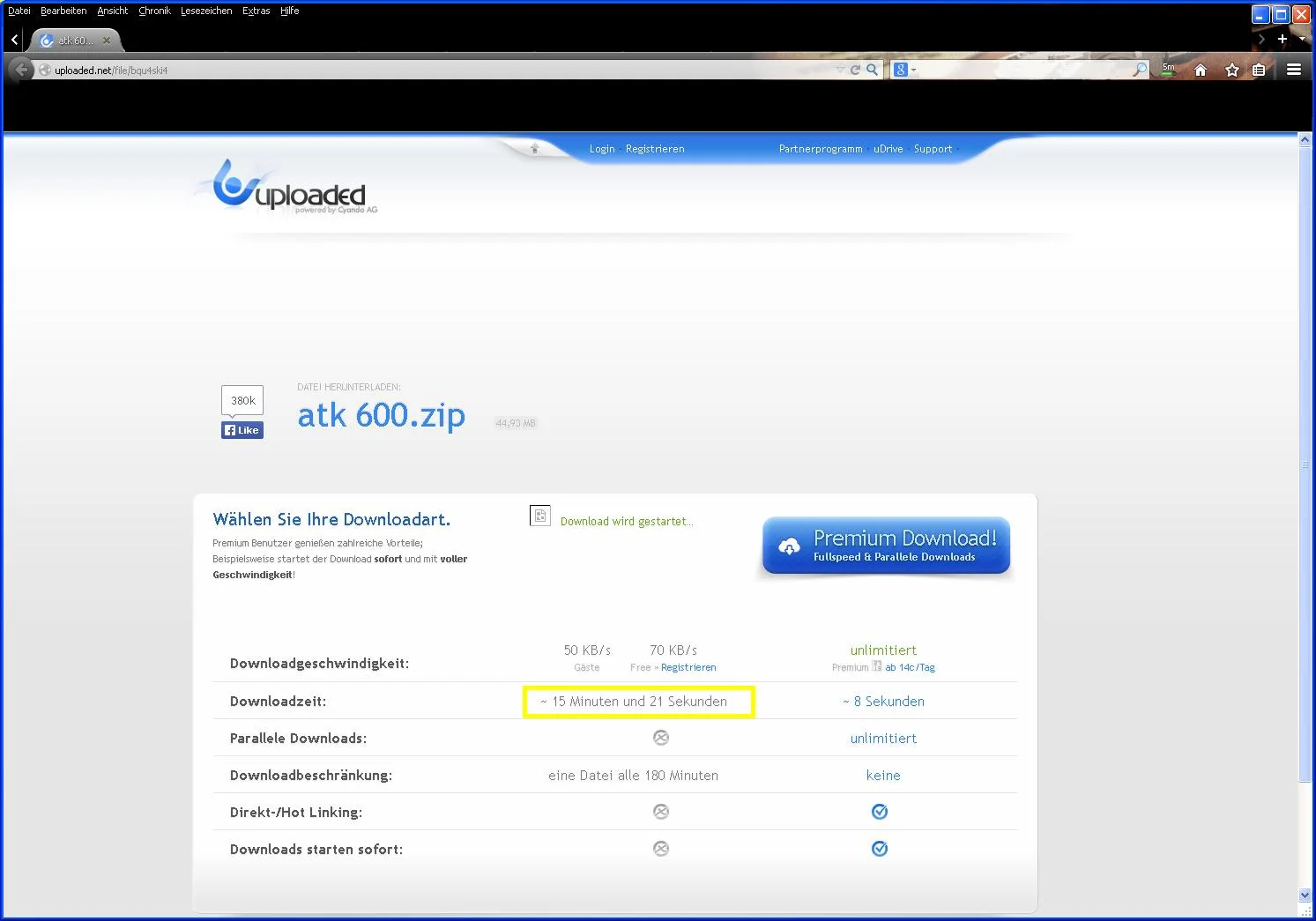Click the Firefox home icon

pos(1200,68)
